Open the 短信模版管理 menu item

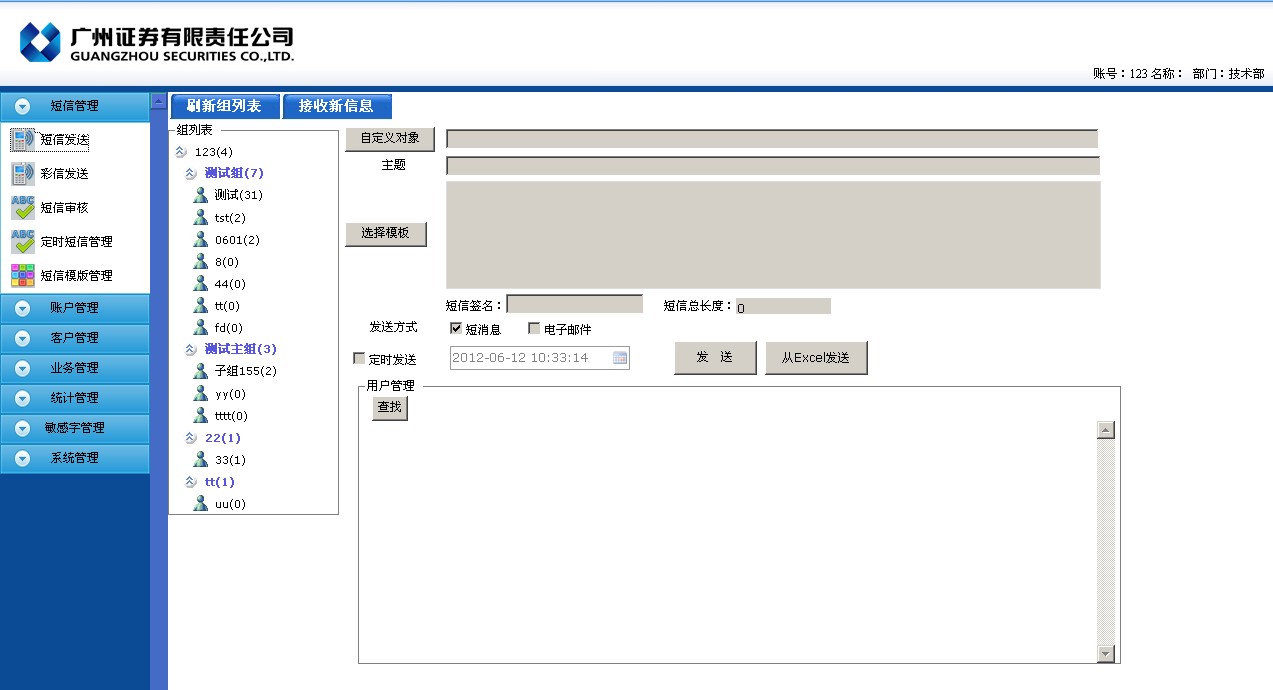point(76,276)
